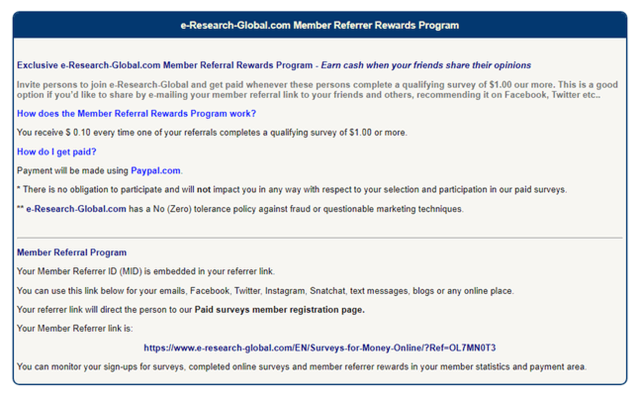Click the 'Your Member Referrer link is:' label
Viewport: 639px width, 396px height.
(x=75, y=328)
